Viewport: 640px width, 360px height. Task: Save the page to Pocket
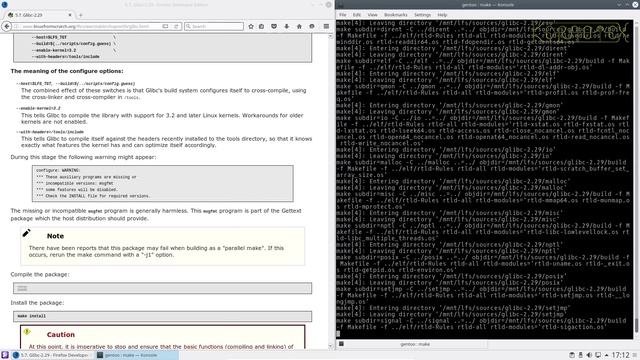(274, 26)
